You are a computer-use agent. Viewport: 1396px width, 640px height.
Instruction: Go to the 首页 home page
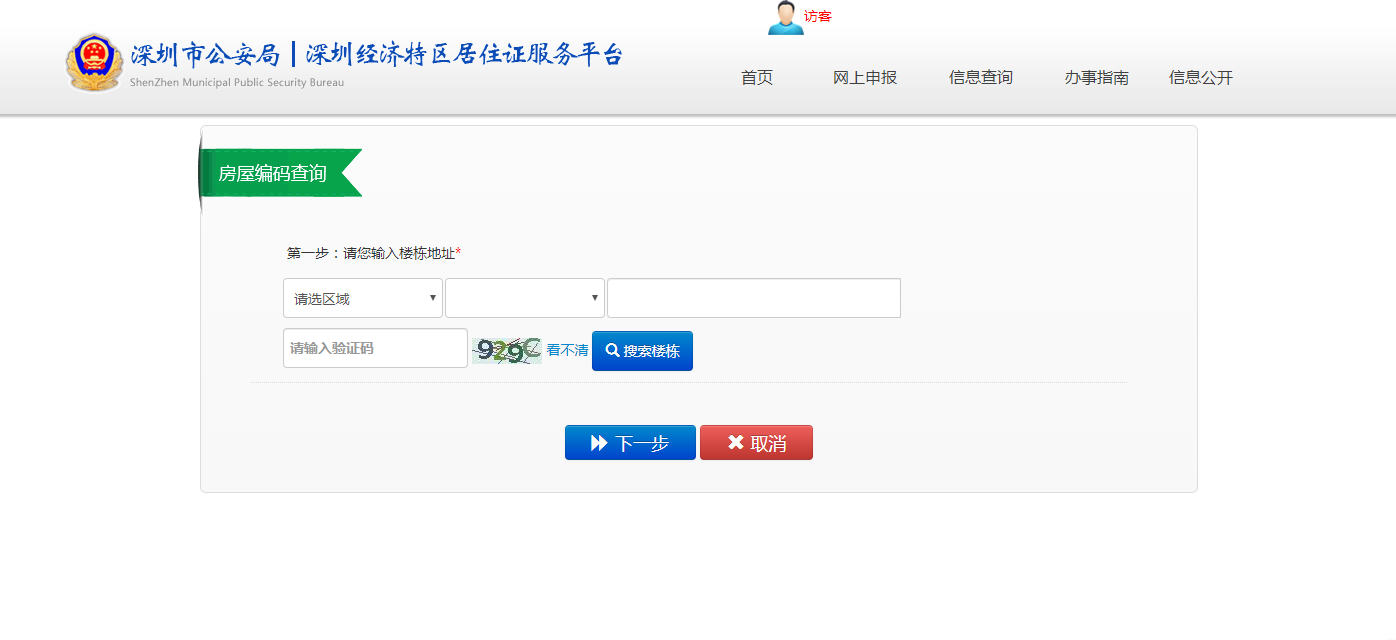click(x=757, y=78)
